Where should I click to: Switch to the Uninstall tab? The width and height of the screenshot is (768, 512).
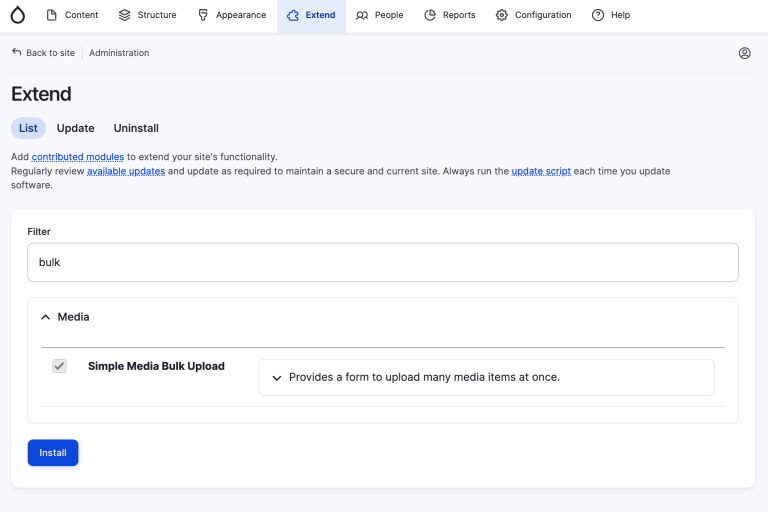136,128
